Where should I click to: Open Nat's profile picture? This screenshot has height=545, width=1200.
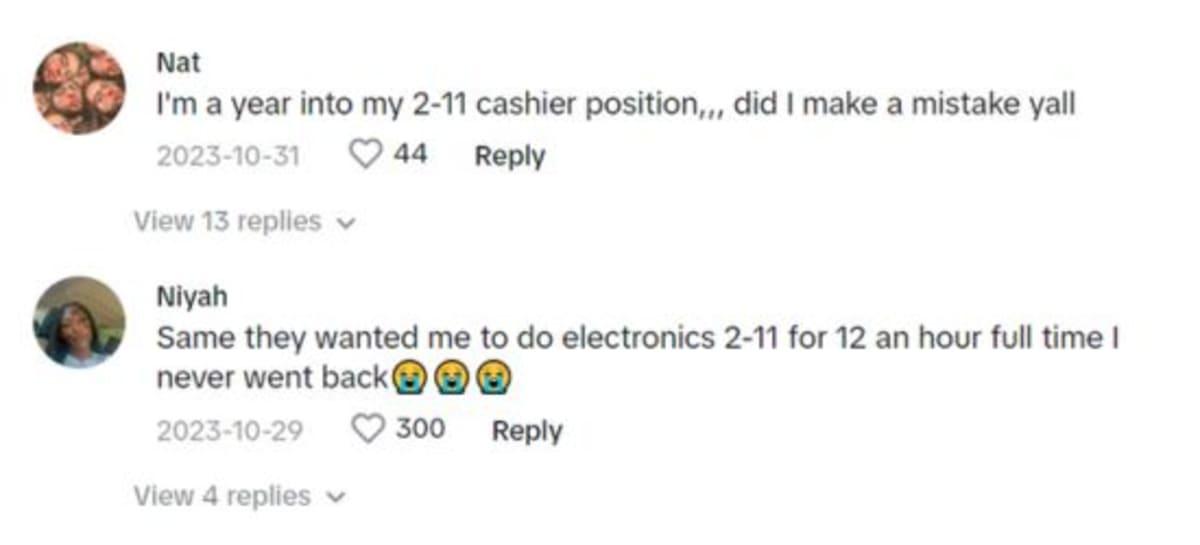pyautogui.click(x=79, y=88)
